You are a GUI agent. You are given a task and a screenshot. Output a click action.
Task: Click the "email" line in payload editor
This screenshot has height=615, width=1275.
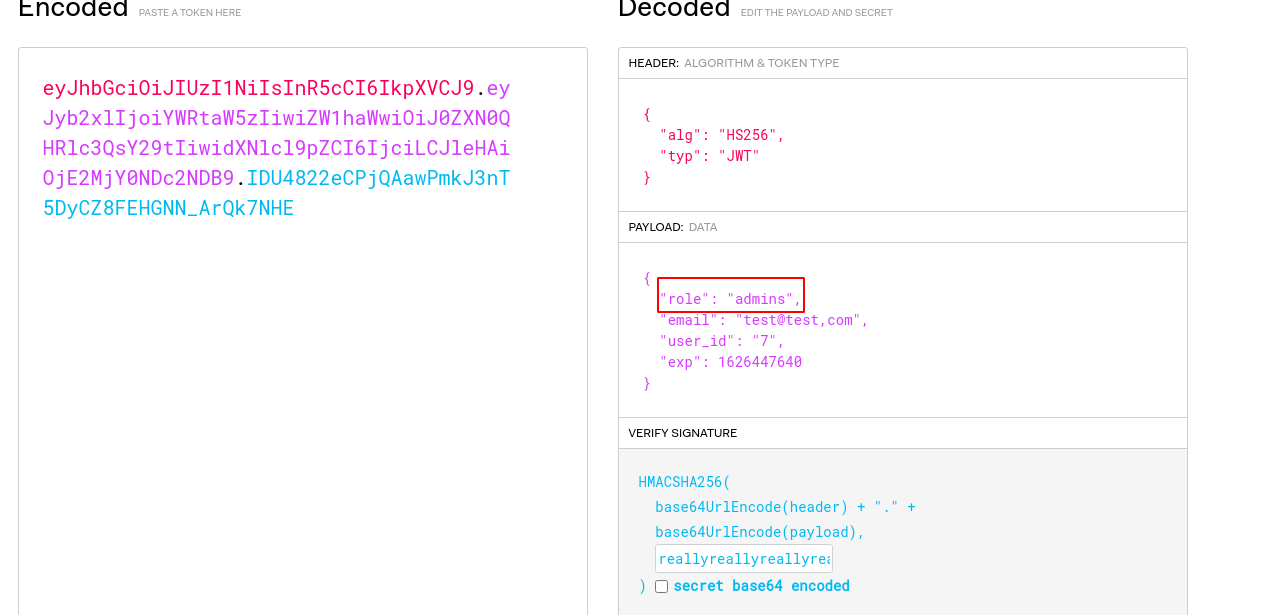[x=763, y=320]
